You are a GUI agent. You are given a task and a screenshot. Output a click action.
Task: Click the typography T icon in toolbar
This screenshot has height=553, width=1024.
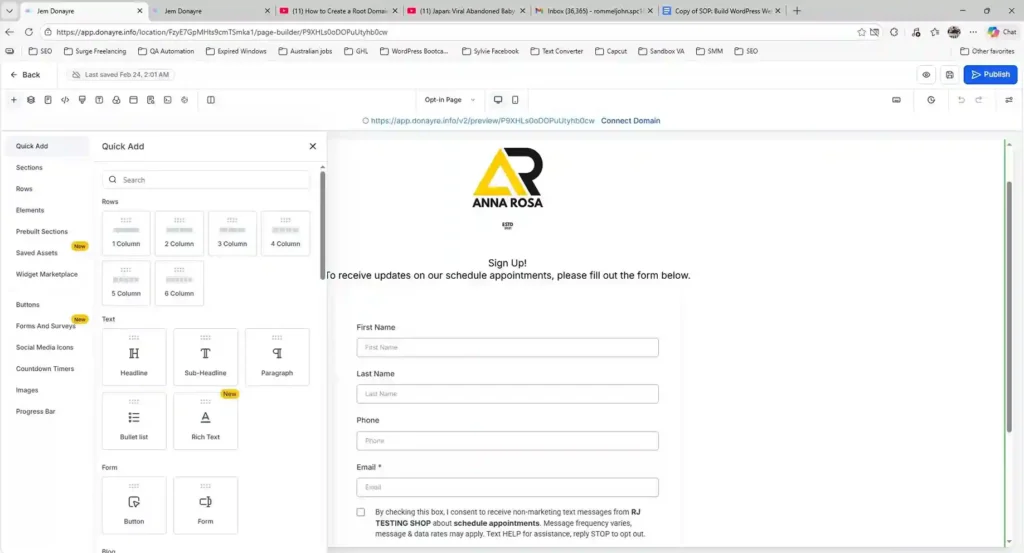(x=99, y=100)
